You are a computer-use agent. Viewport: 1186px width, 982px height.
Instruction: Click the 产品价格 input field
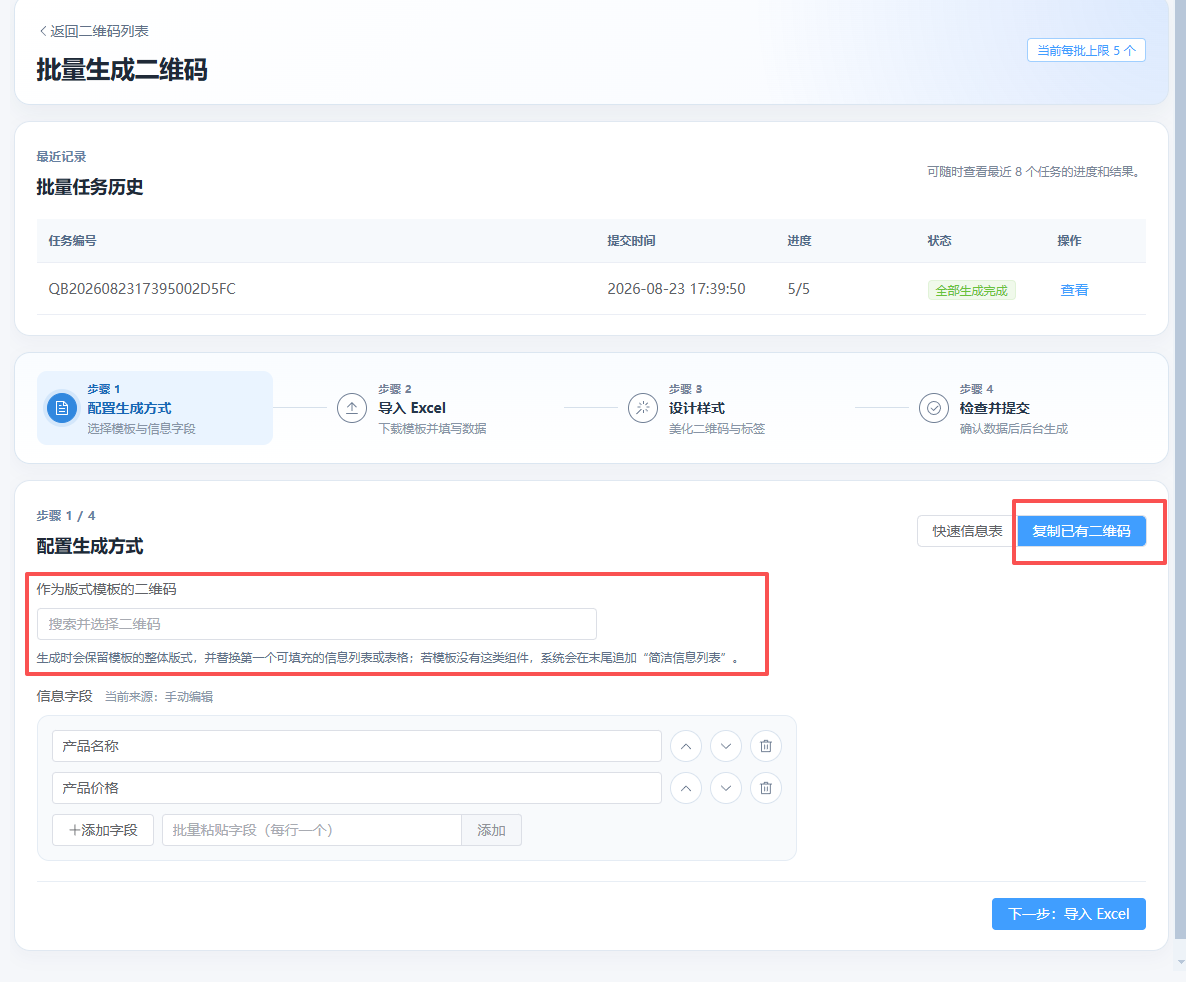357,788
